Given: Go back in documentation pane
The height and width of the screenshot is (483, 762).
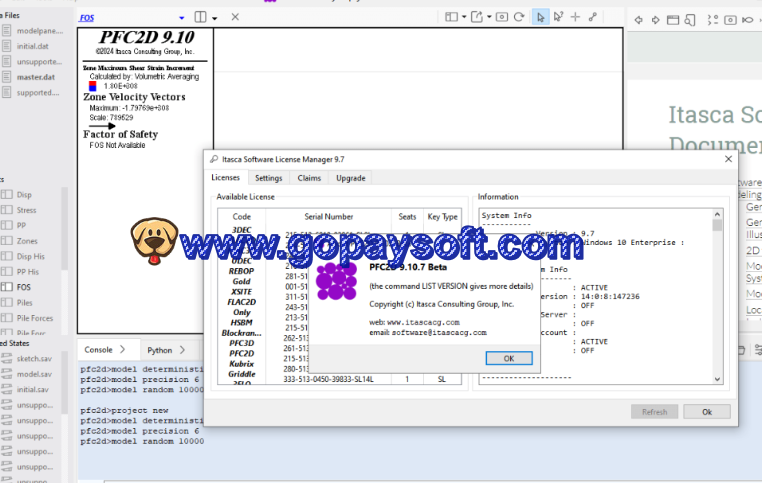Looking at the screenshot, I should 639,20.
